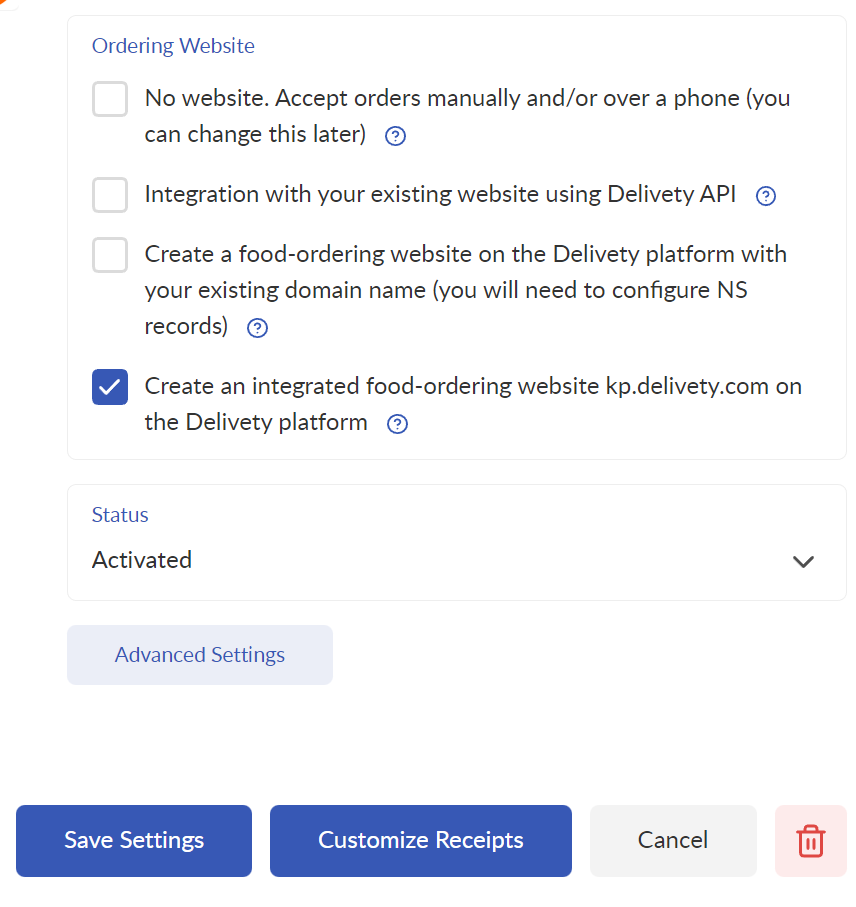The height and width of the screenshot is (907, 856).
Task: Click the 'Ordering Website' section heading
Action: pos(173,46)
